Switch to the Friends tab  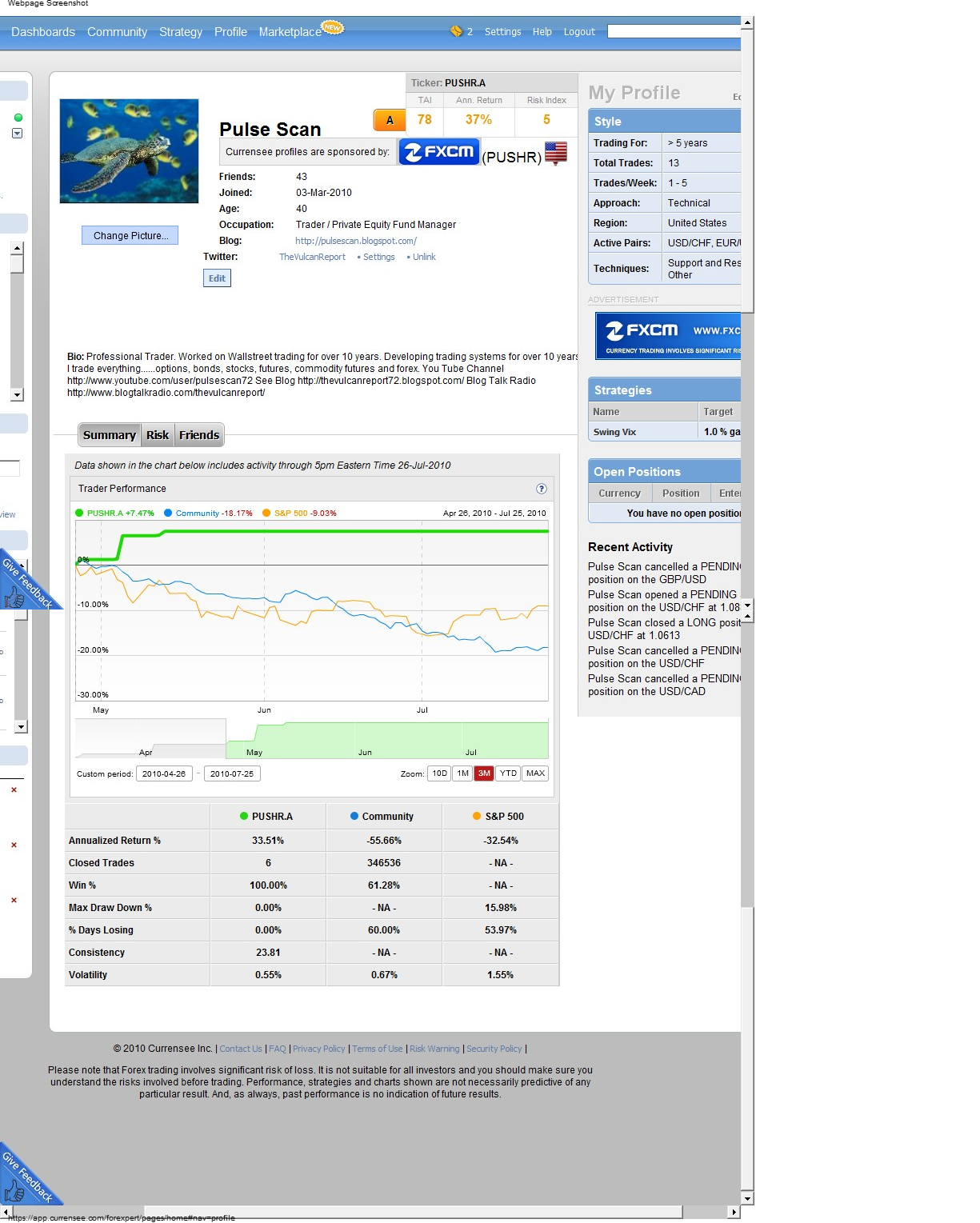[x=199, y=435]
